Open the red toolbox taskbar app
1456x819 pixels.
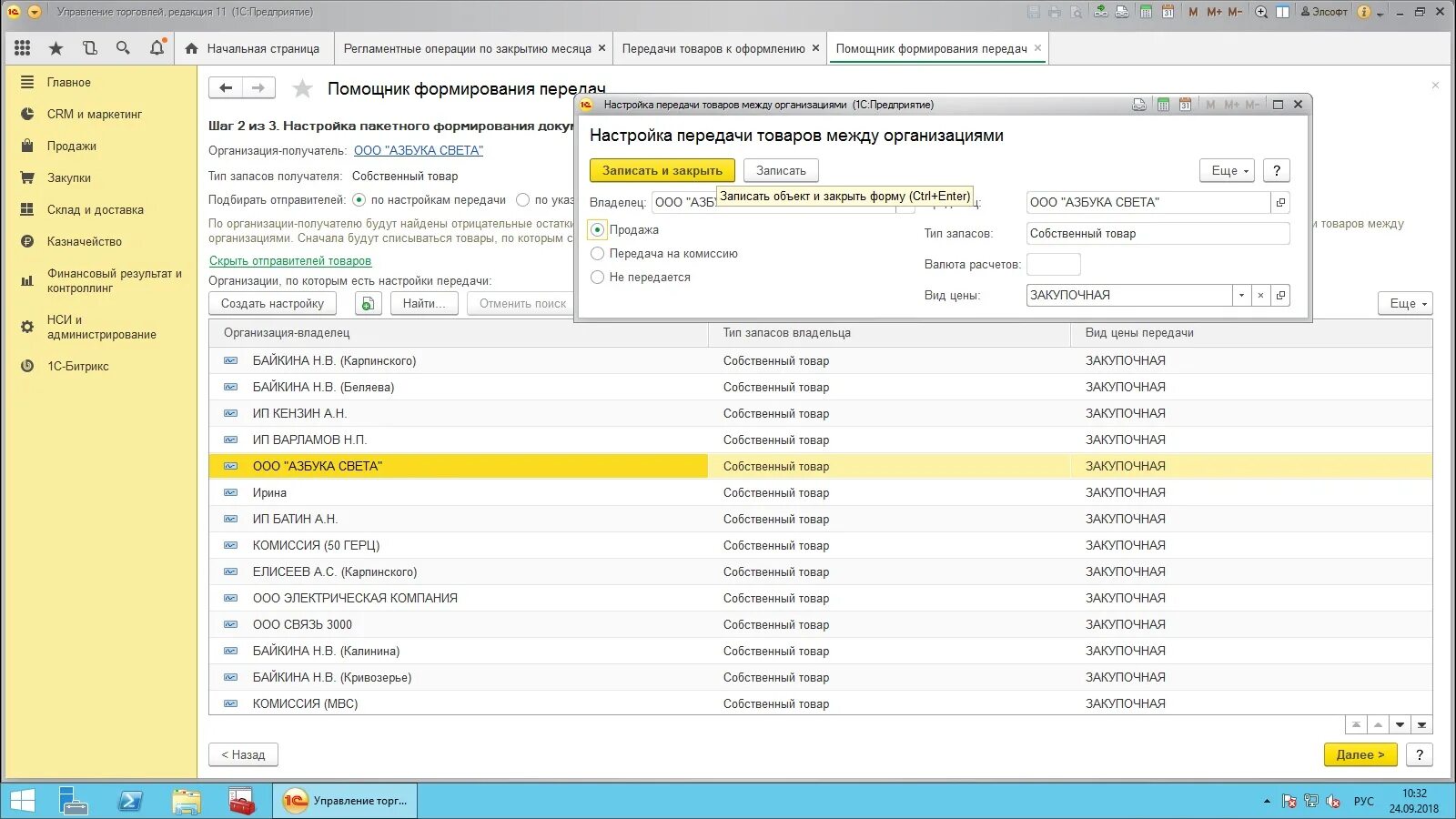[x=241, y=801]
